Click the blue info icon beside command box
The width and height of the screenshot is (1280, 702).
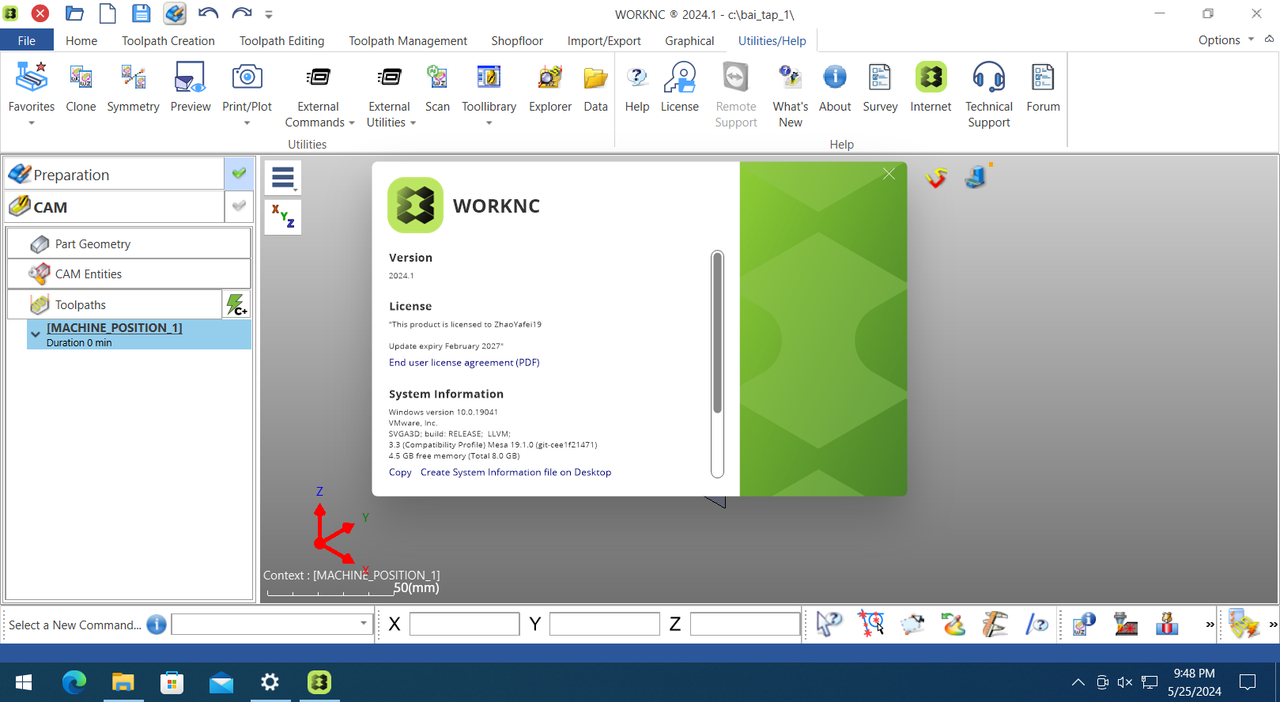156,624
